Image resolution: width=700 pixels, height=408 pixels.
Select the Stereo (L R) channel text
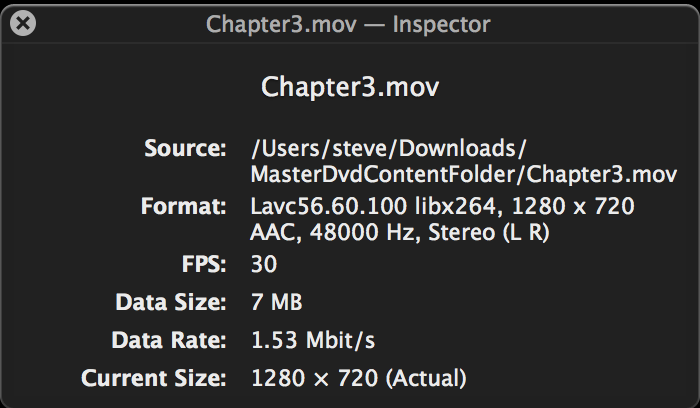(x=488, y=232)
